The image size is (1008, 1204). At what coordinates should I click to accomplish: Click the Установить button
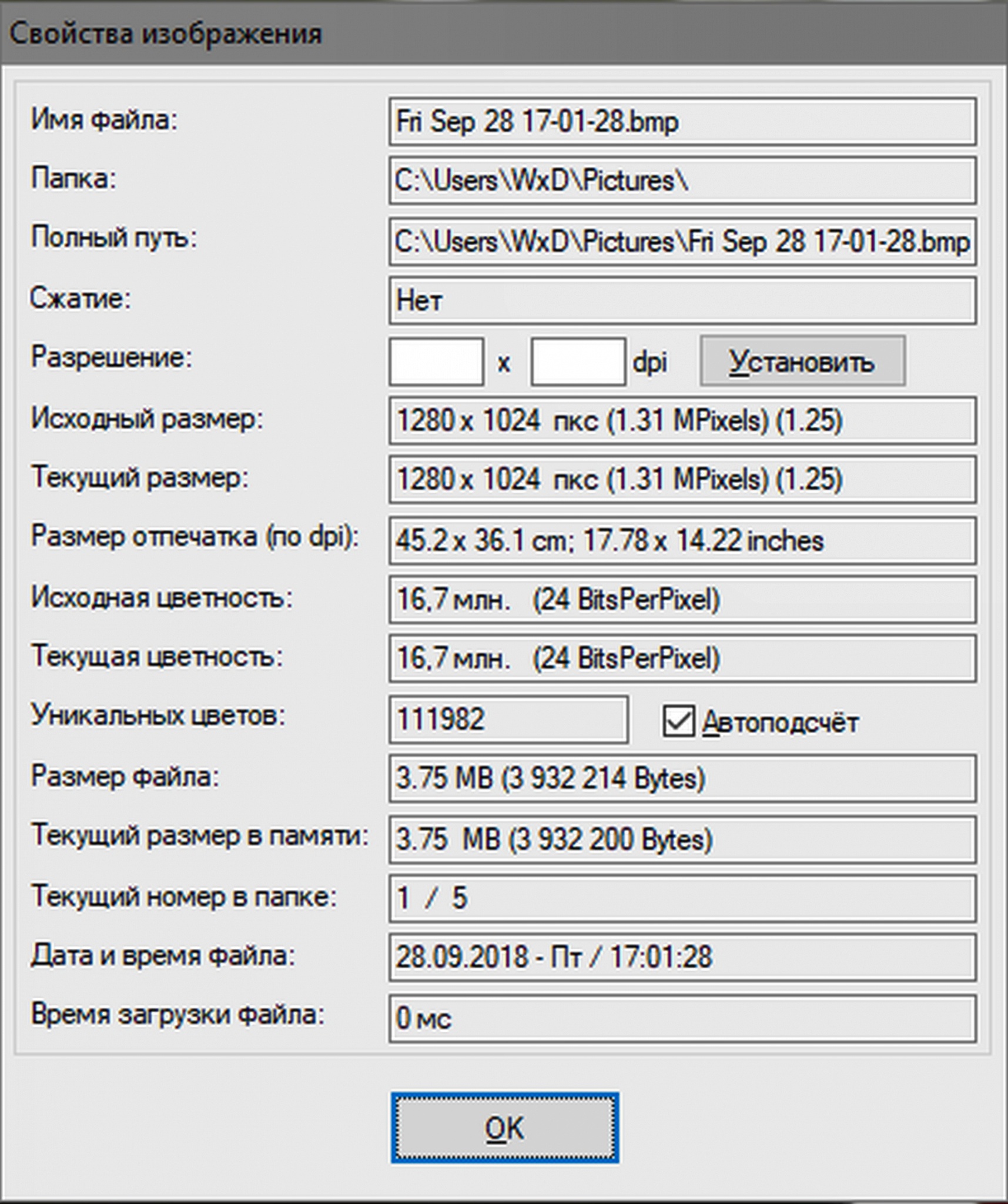click(x=802, y=361)
